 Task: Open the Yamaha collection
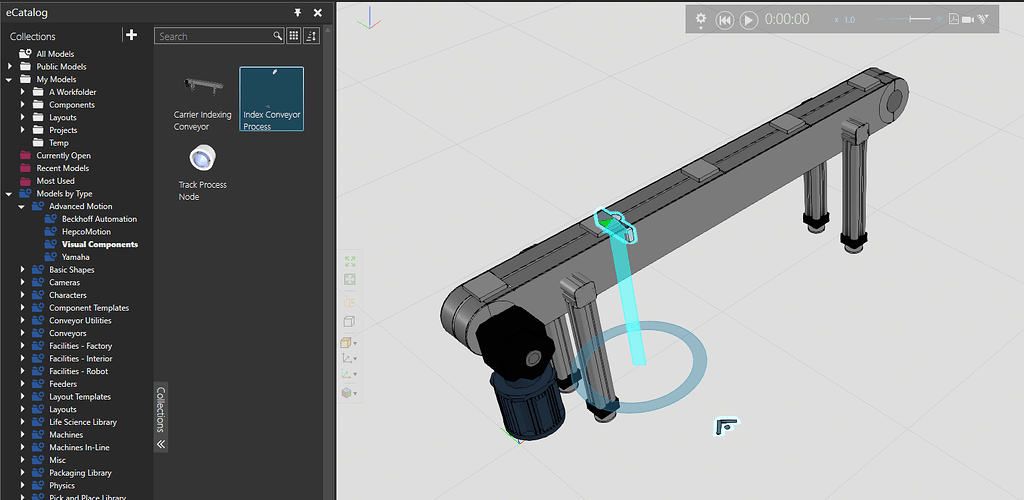[76, 257]
